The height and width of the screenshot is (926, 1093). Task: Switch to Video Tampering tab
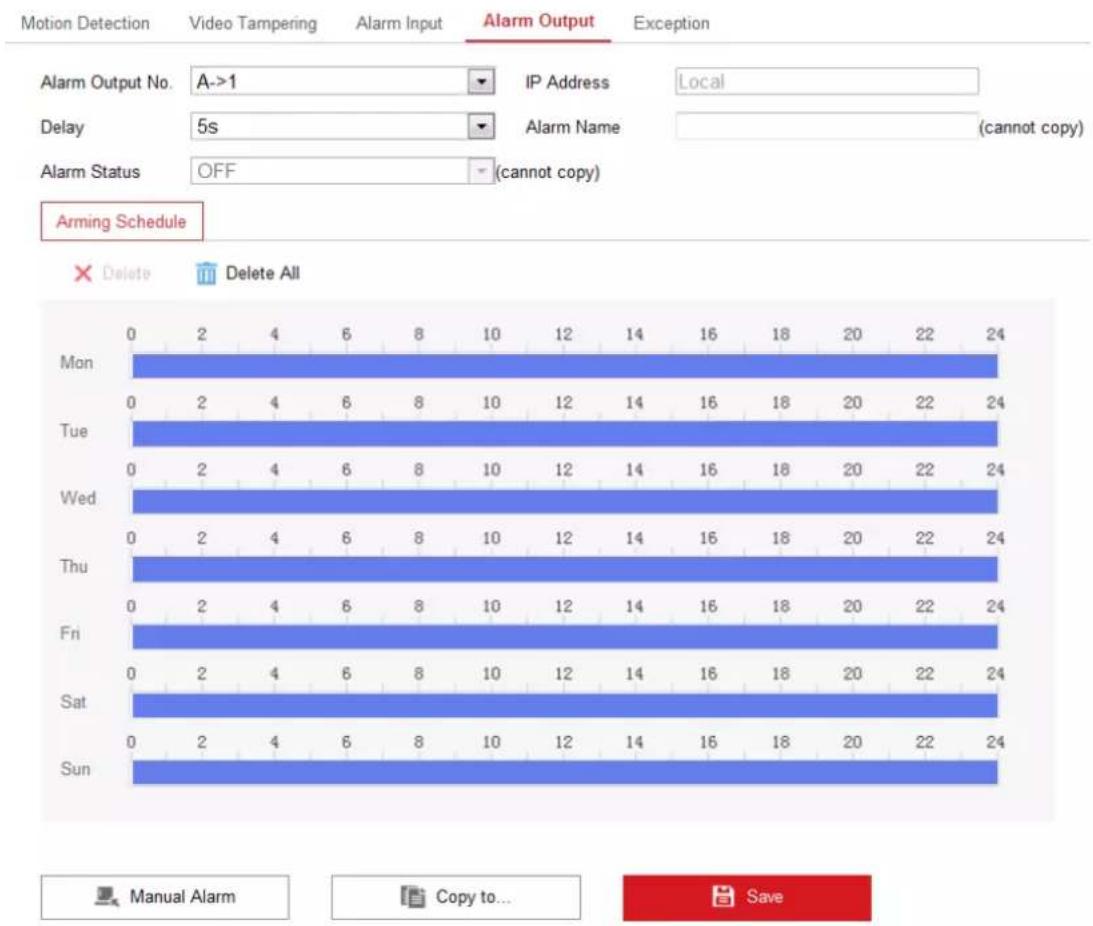252,23
